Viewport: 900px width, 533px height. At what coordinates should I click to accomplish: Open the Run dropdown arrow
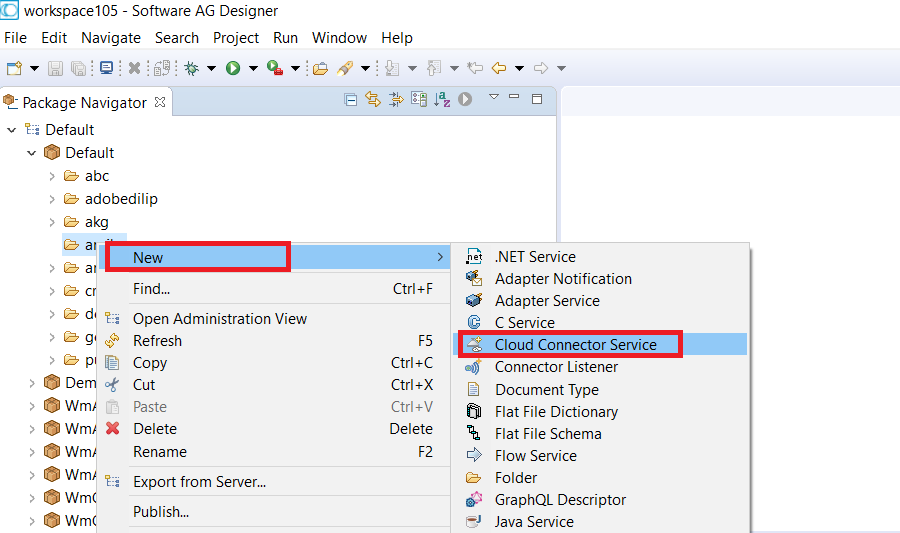tap(253, 68)
